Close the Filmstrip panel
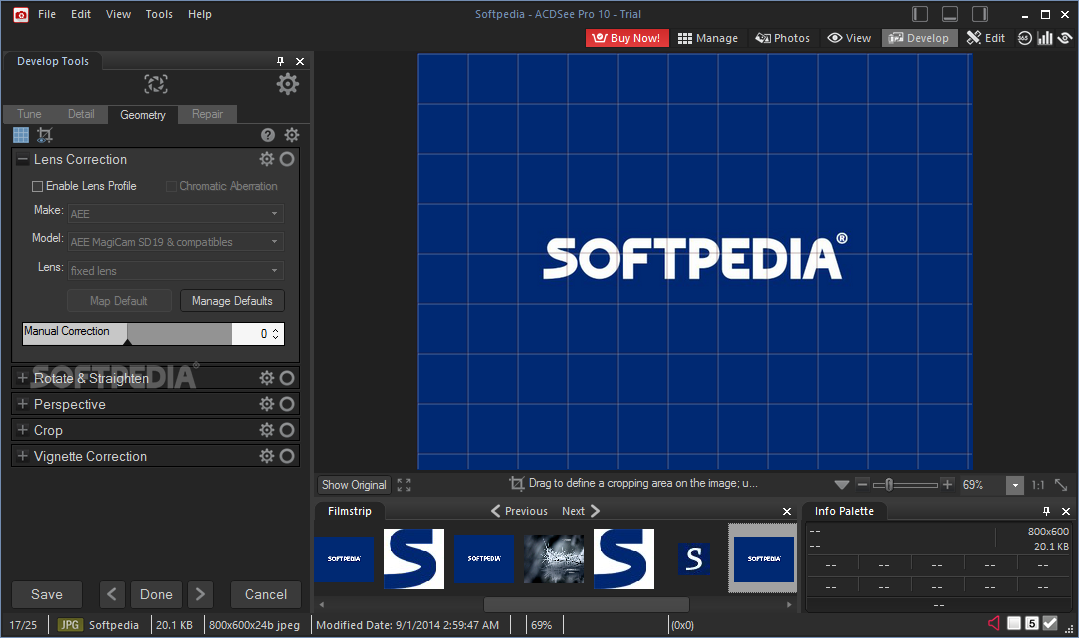Screen dimensions: 1079x638 tap(787, 511)
